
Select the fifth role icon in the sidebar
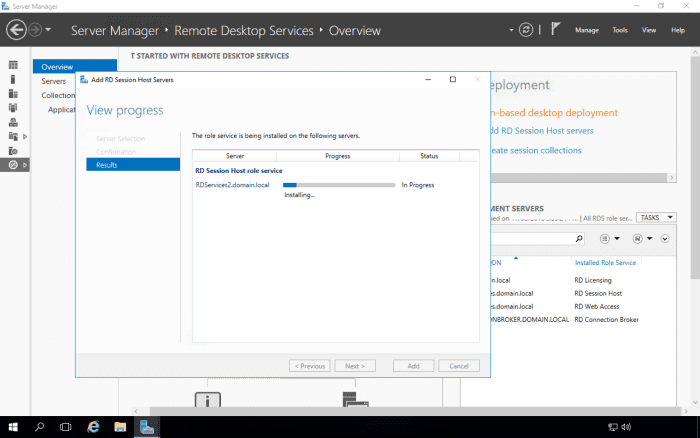13,122
